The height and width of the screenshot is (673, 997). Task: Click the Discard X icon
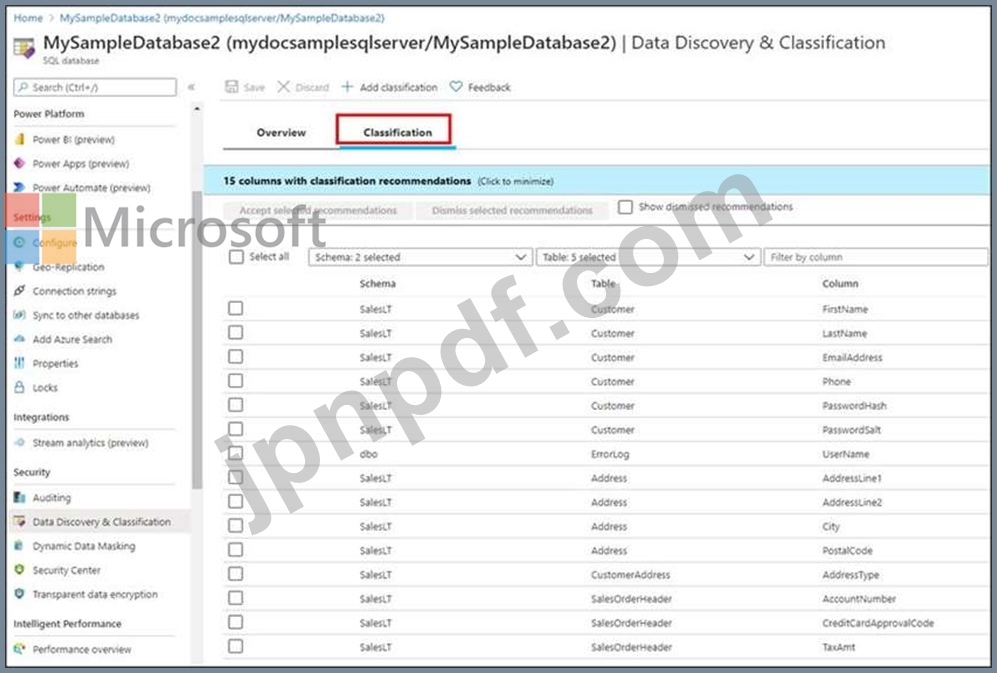[284, 87]
